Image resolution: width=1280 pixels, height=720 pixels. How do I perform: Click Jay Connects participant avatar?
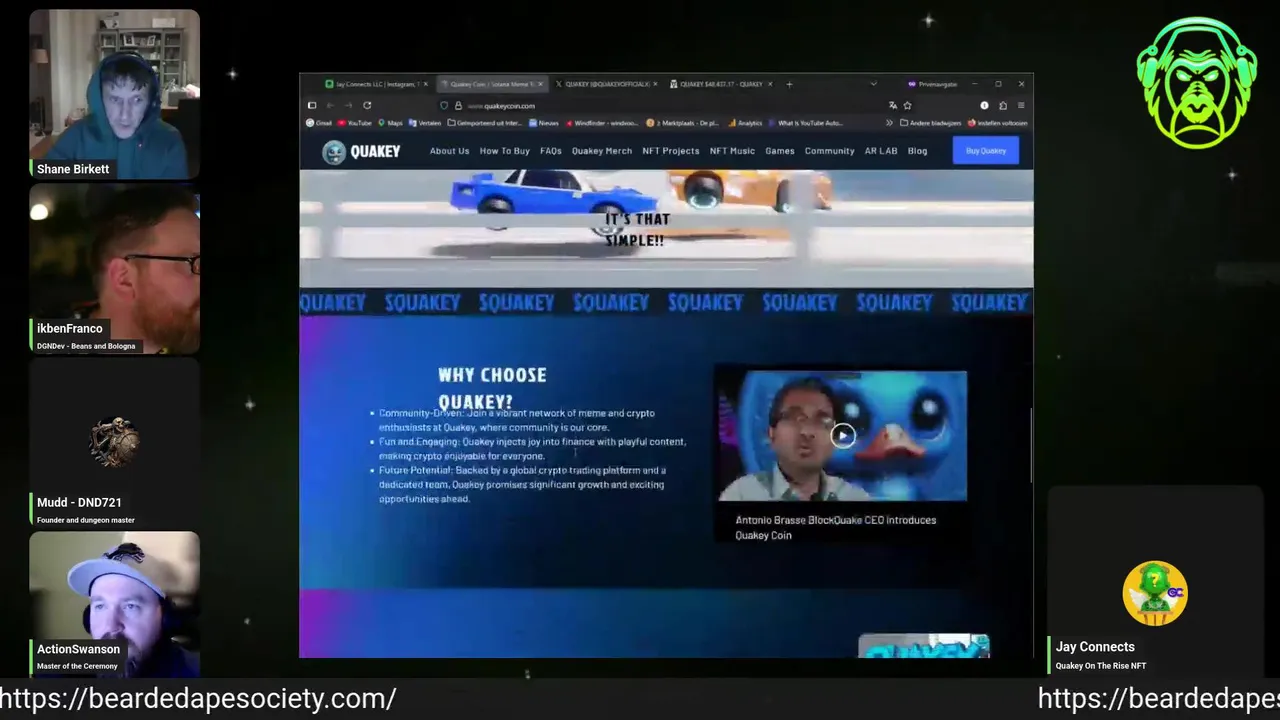point(1155,594)
